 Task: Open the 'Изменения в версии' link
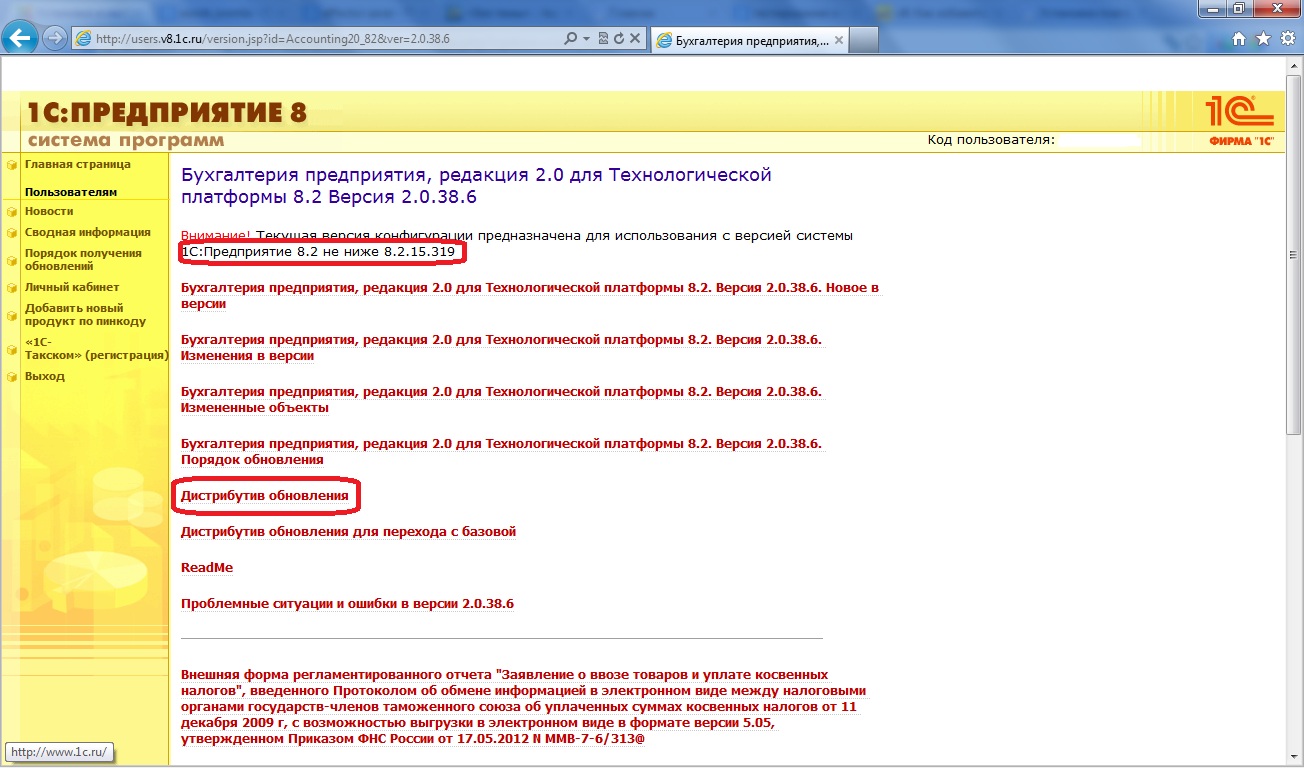pyautogui.click(x=501, y=347)
